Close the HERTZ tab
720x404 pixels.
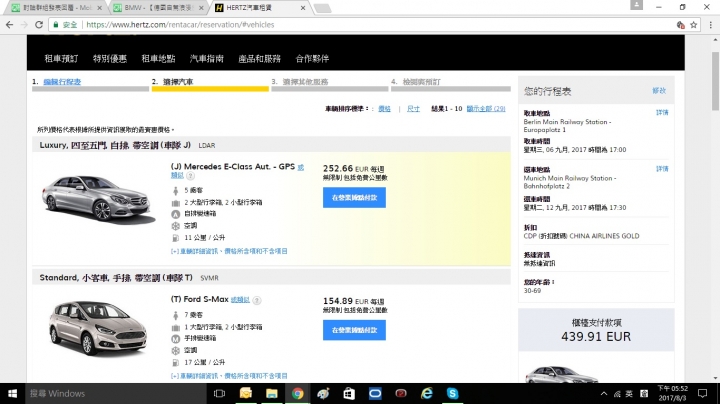303,8
